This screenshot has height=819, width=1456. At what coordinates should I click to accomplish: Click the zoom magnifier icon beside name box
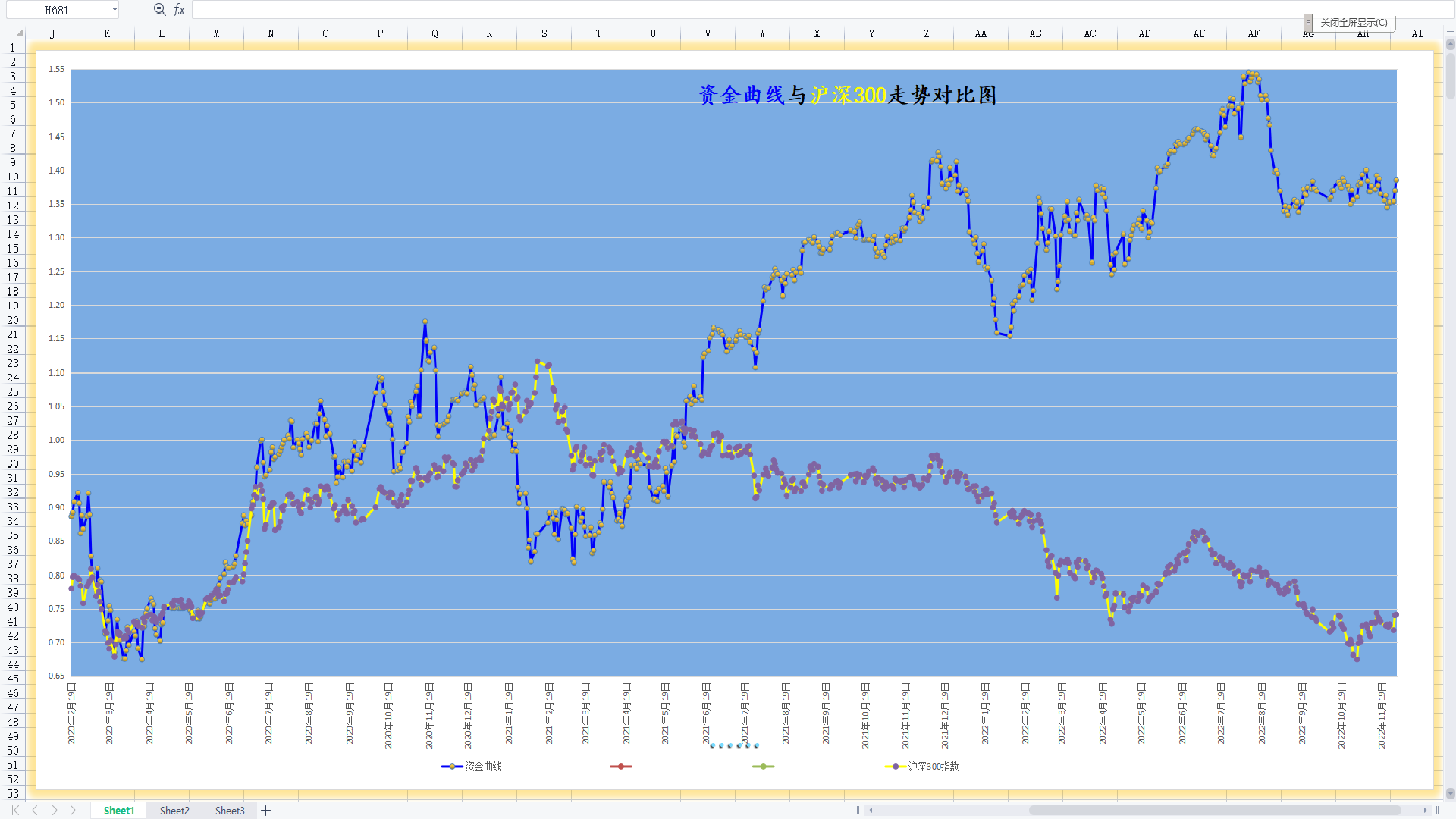(x=159, y=10)
